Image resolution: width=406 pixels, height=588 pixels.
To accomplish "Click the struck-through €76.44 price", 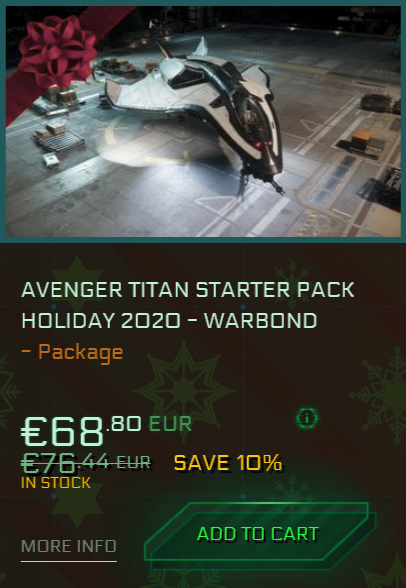I will click(86, 463).
